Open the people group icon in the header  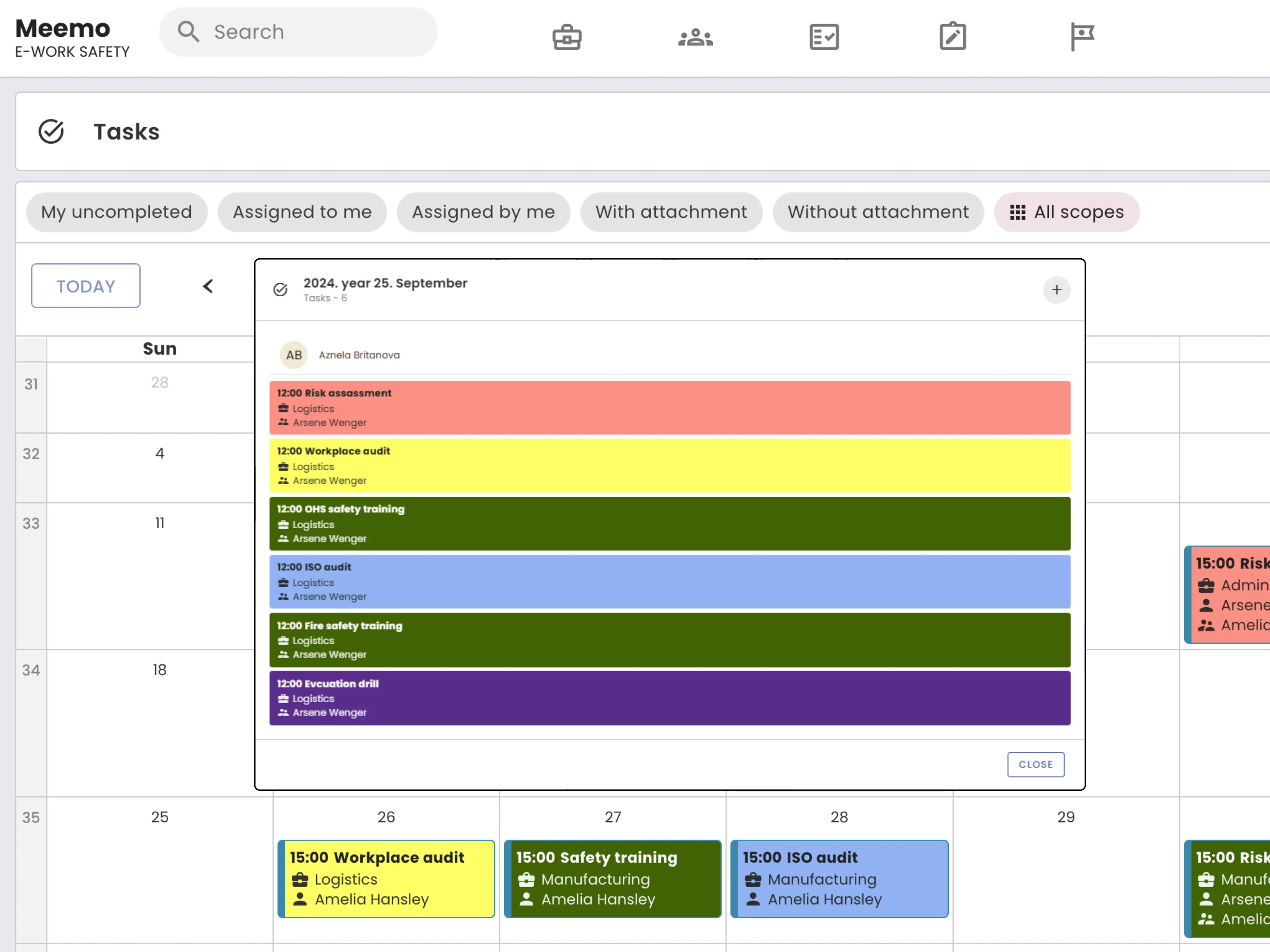[x=695, y=37]
